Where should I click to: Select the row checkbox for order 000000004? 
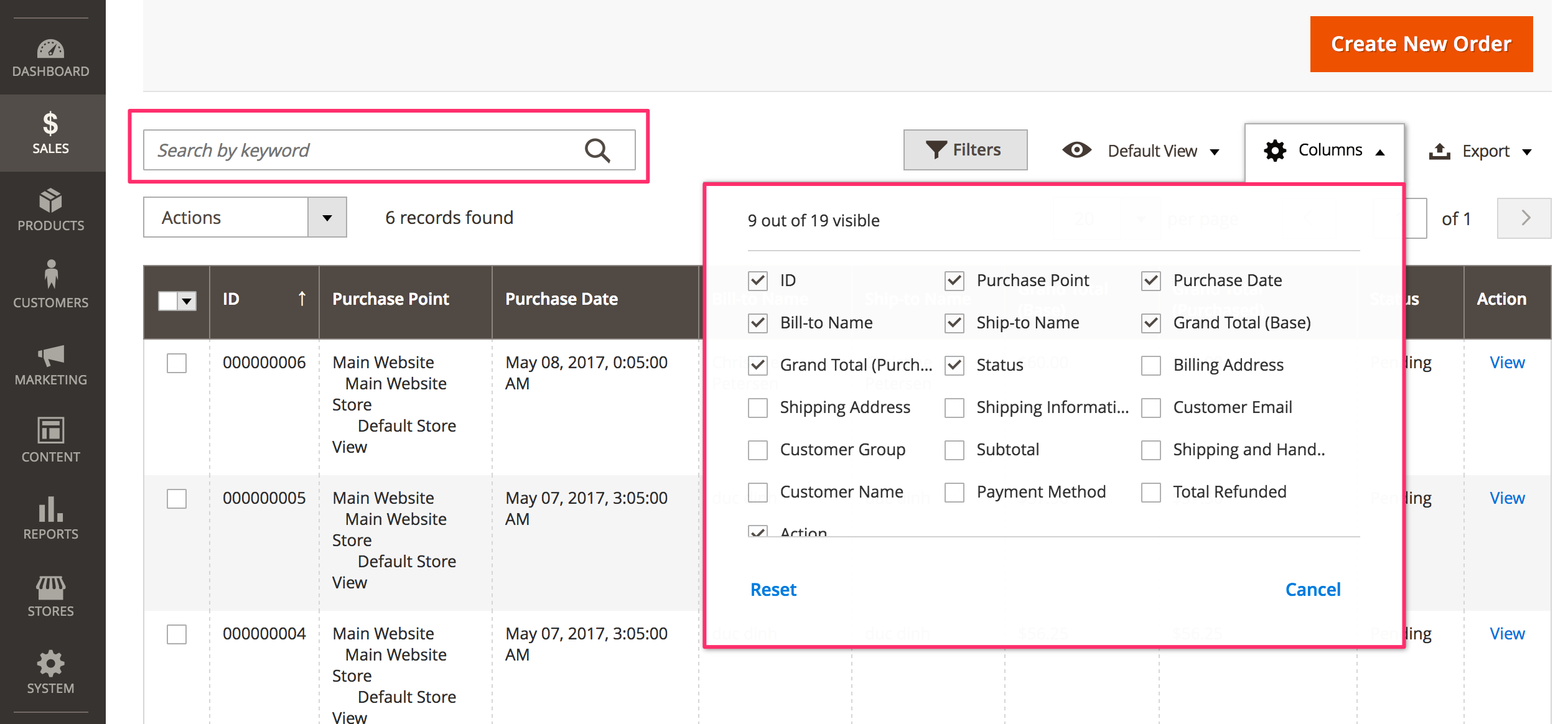[x=177, y=634]
